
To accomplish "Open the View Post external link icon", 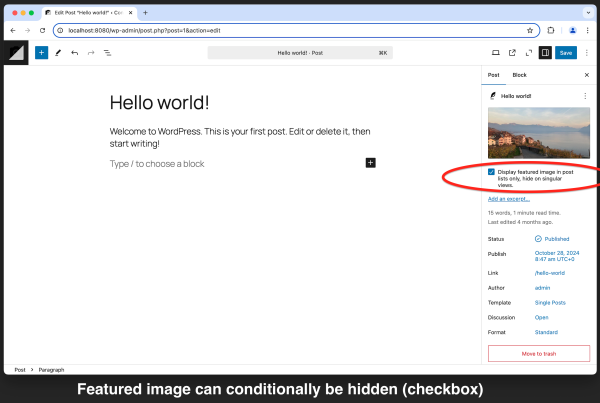I will click(x=513, y=52).
